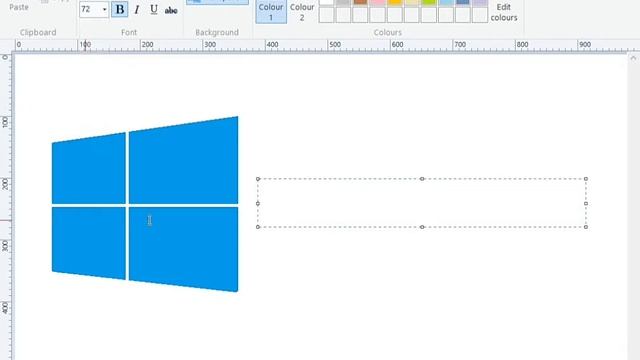
Task: Pick the pink colour swatch
Action: [378, 2]
